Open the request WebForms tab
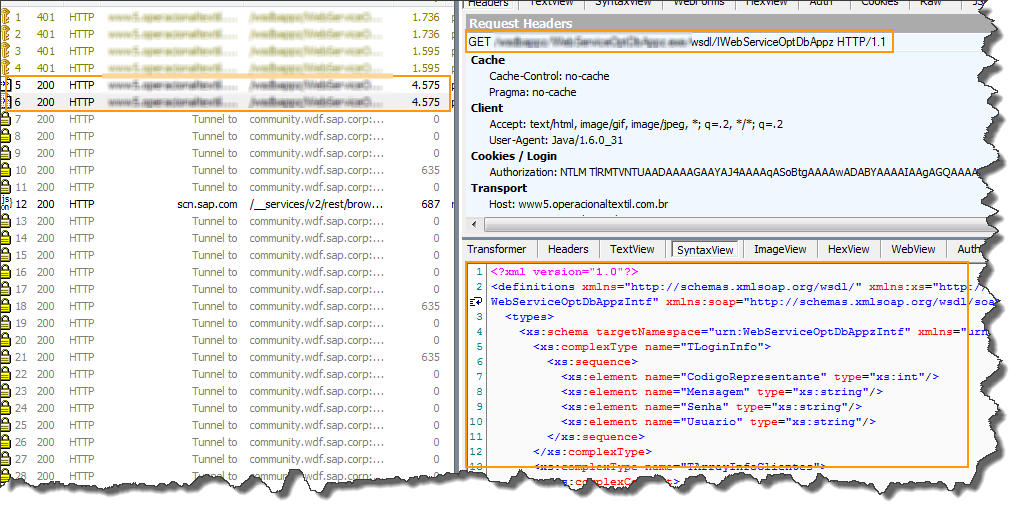This screenshot has height=516, width=1023. tap(698, 3)
